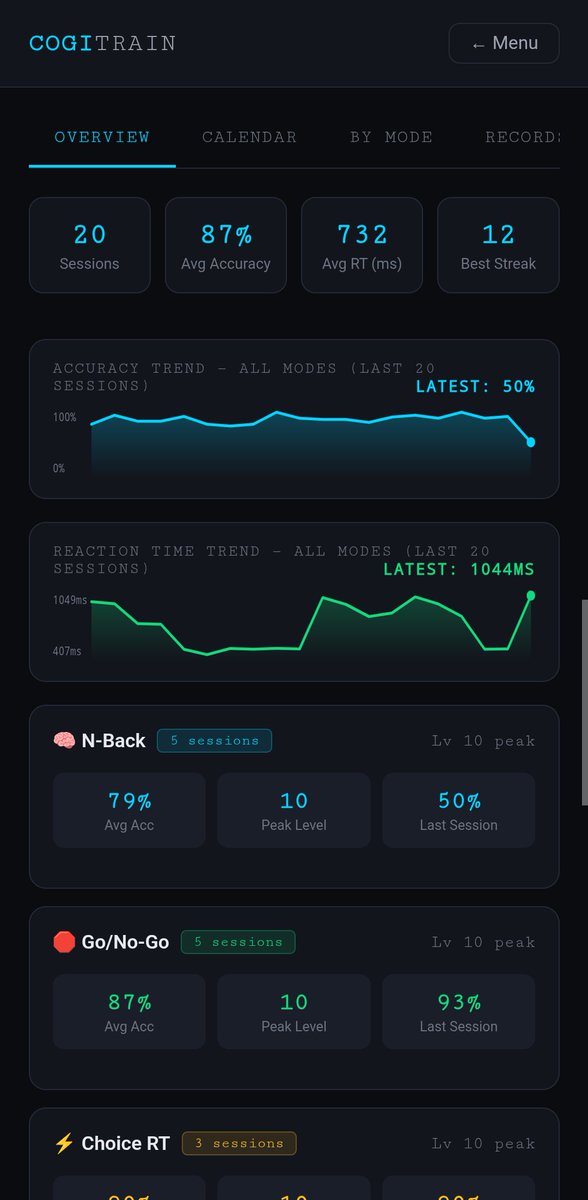Click the Choice RT 3 sessions badge
This screenshot has width=588, height=1200.
(x=239, y=1143)
